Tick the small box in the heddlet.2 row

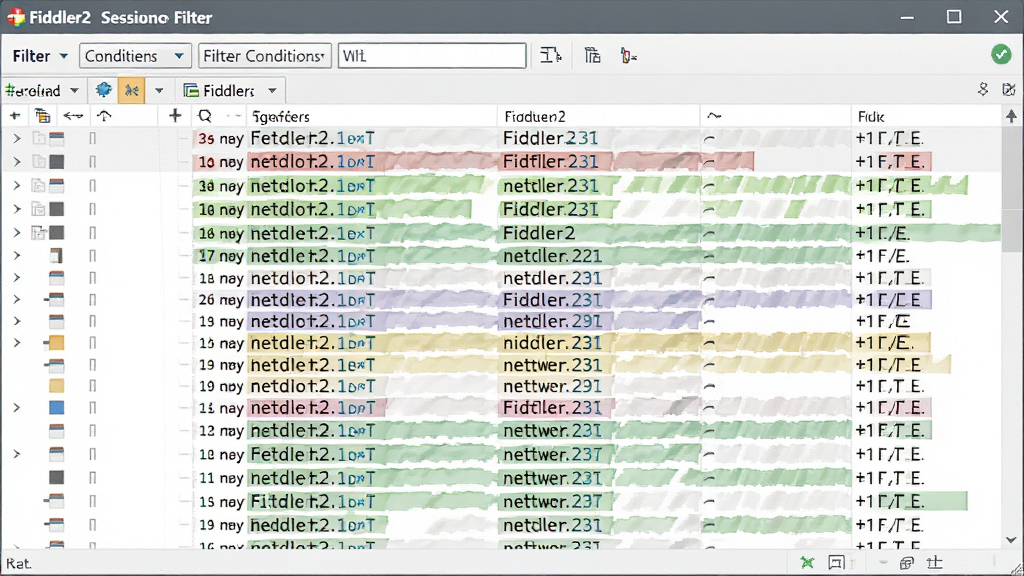(92, 525)
